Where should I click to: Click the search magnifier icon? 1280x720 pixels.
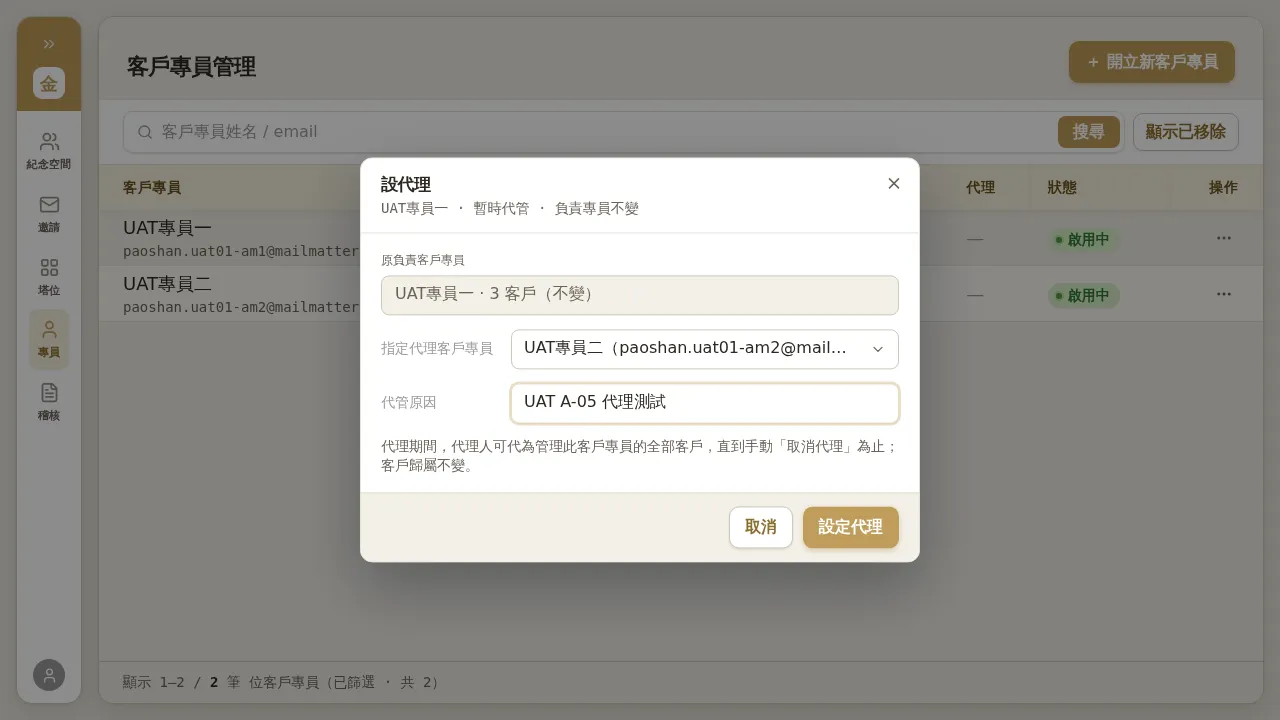[x=145, y=132]
